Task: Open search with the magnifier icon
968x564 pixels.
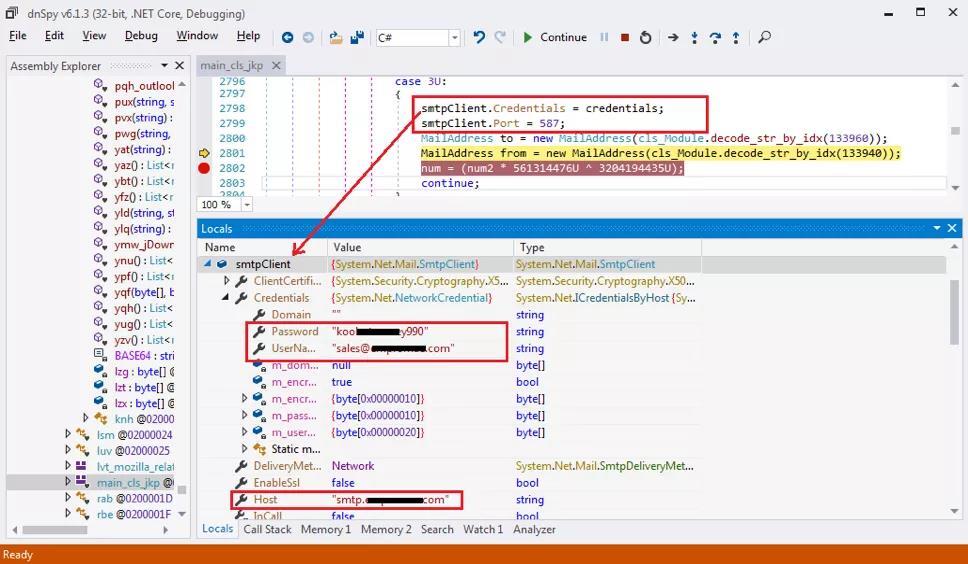Action: tap(764, 37)
